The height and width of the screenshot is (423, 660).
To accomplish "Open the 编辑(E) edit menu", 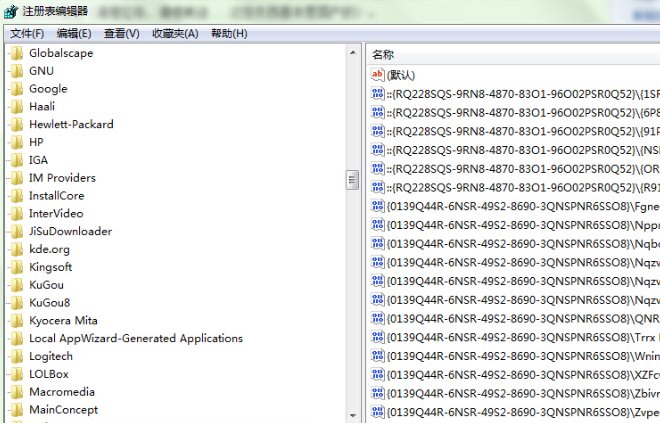I will 73,34.
